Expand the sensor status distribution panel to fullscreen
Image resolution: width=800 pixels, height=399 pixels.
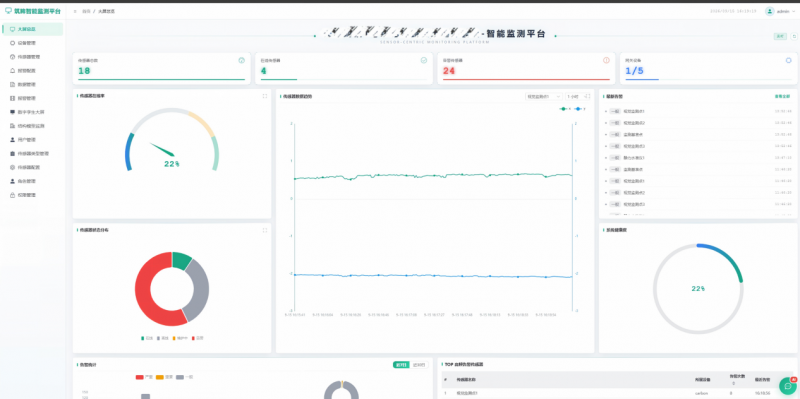pos(265,230)
